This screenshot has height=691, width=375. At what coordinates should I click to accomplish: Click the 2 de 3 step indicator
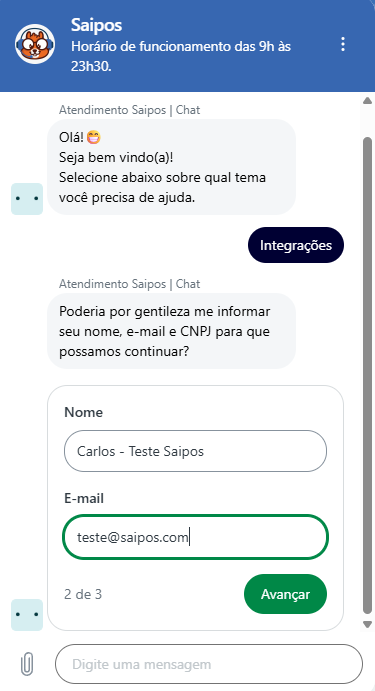tap(83, 594)
